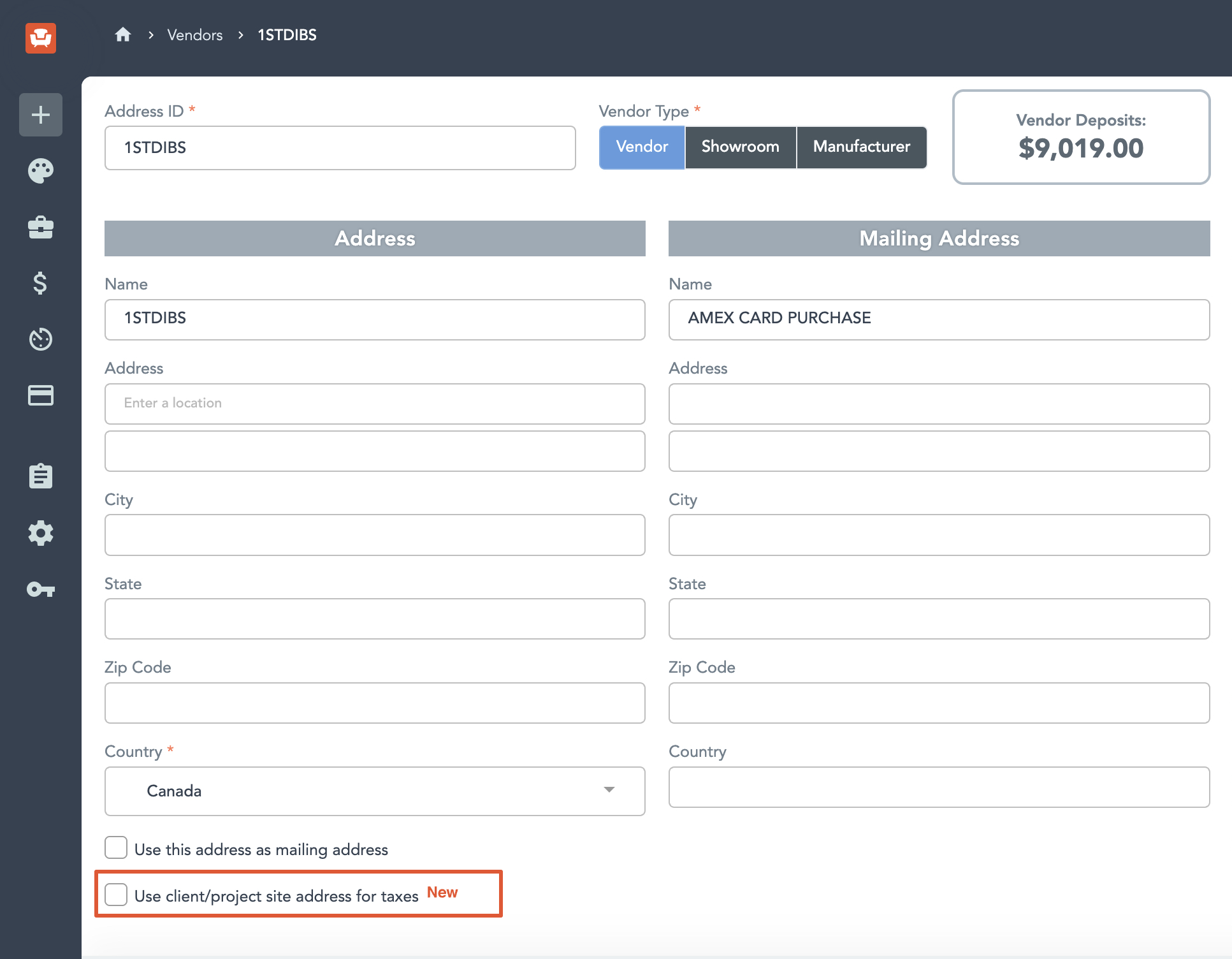This screenshot has width=1232, height=959.
Task: Click the Mailing Address second street line field
Action: (939, 451)
